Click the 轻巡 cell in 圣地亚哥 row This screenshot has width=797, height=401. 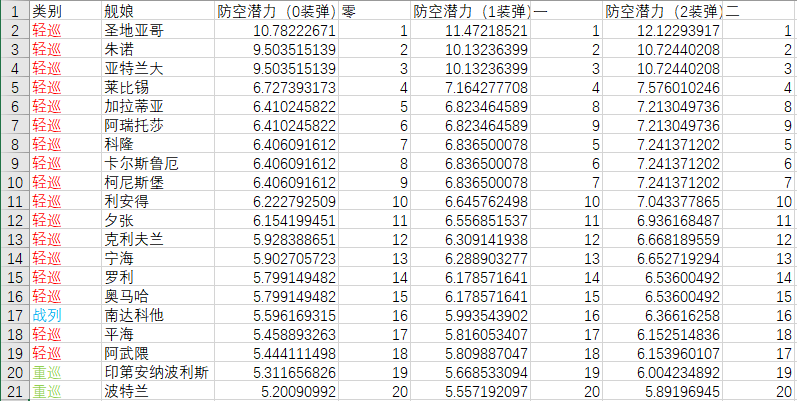(x=65, y=30)
